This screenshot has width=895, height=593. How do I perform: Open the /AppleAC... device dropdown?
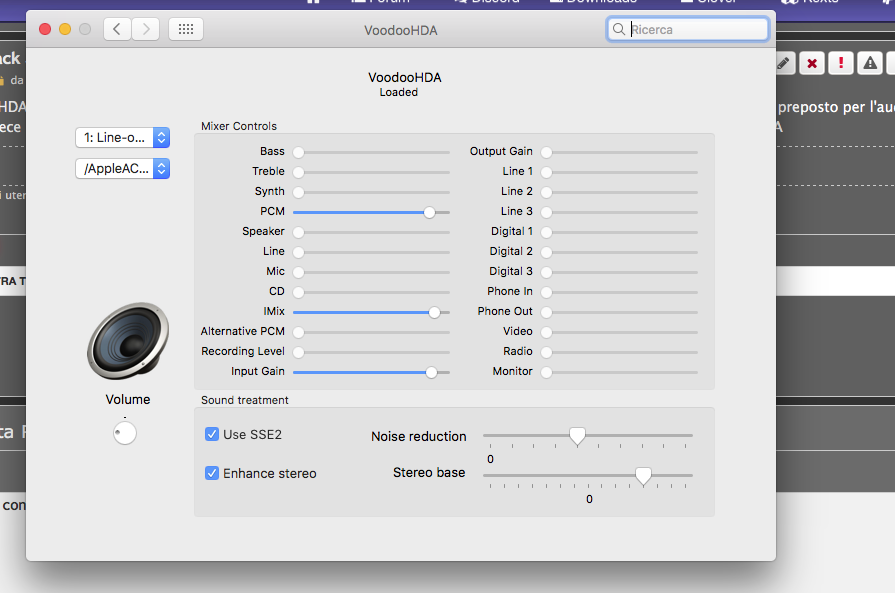(x=123, y=168)
